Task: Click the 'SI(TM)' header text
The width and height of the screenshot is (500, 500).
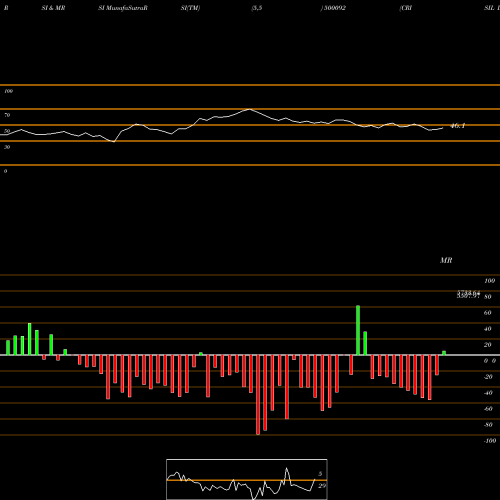Action: tap(190, 8)
